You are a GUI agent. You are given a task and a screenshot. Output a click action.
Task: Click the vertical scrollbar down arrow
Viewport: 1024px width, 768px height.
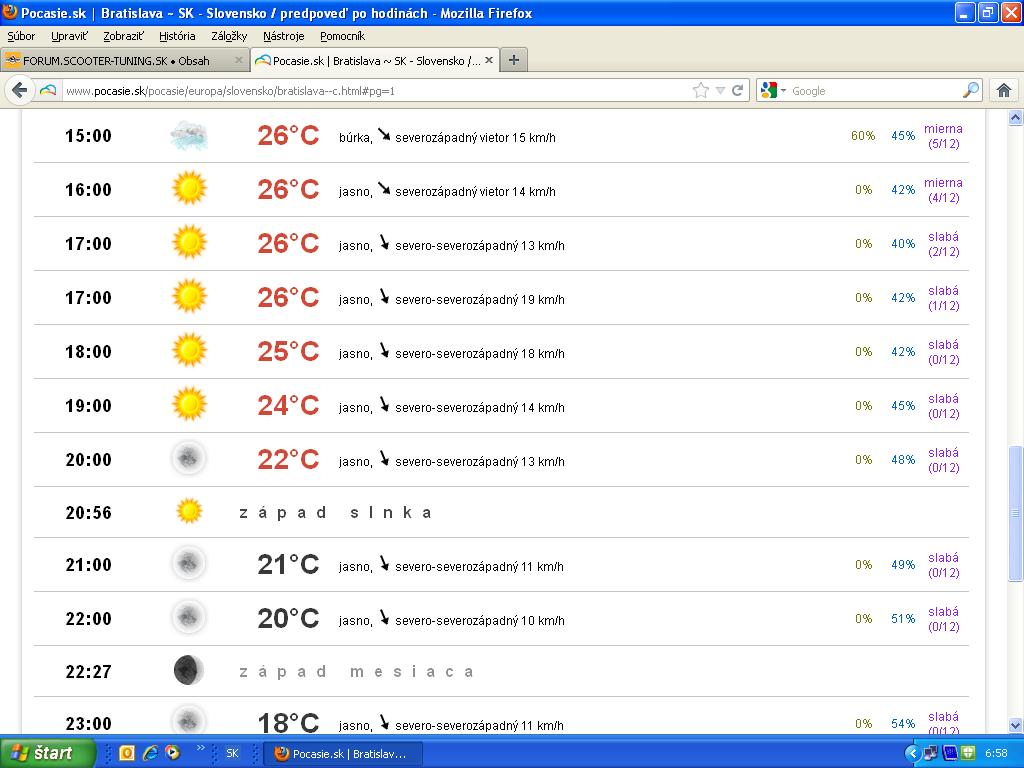point(1016,725)
